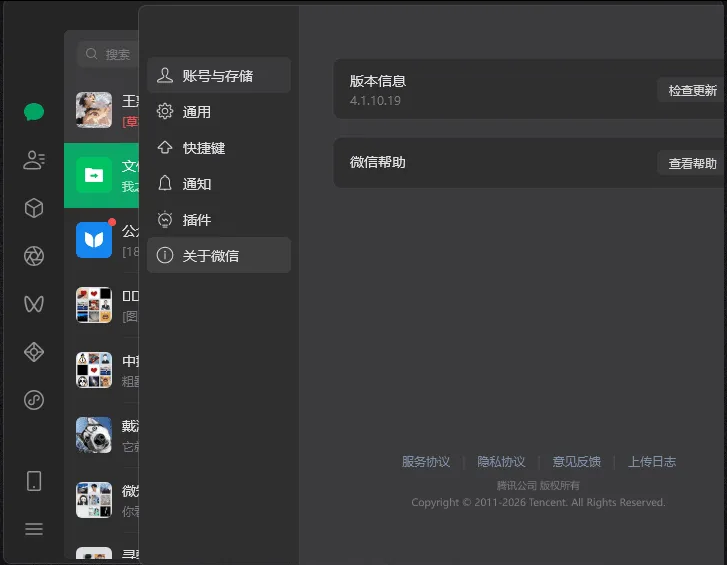The image size is (727, 565).
Task: Click the 查看帮助 button
Action: tap(692, 163)
